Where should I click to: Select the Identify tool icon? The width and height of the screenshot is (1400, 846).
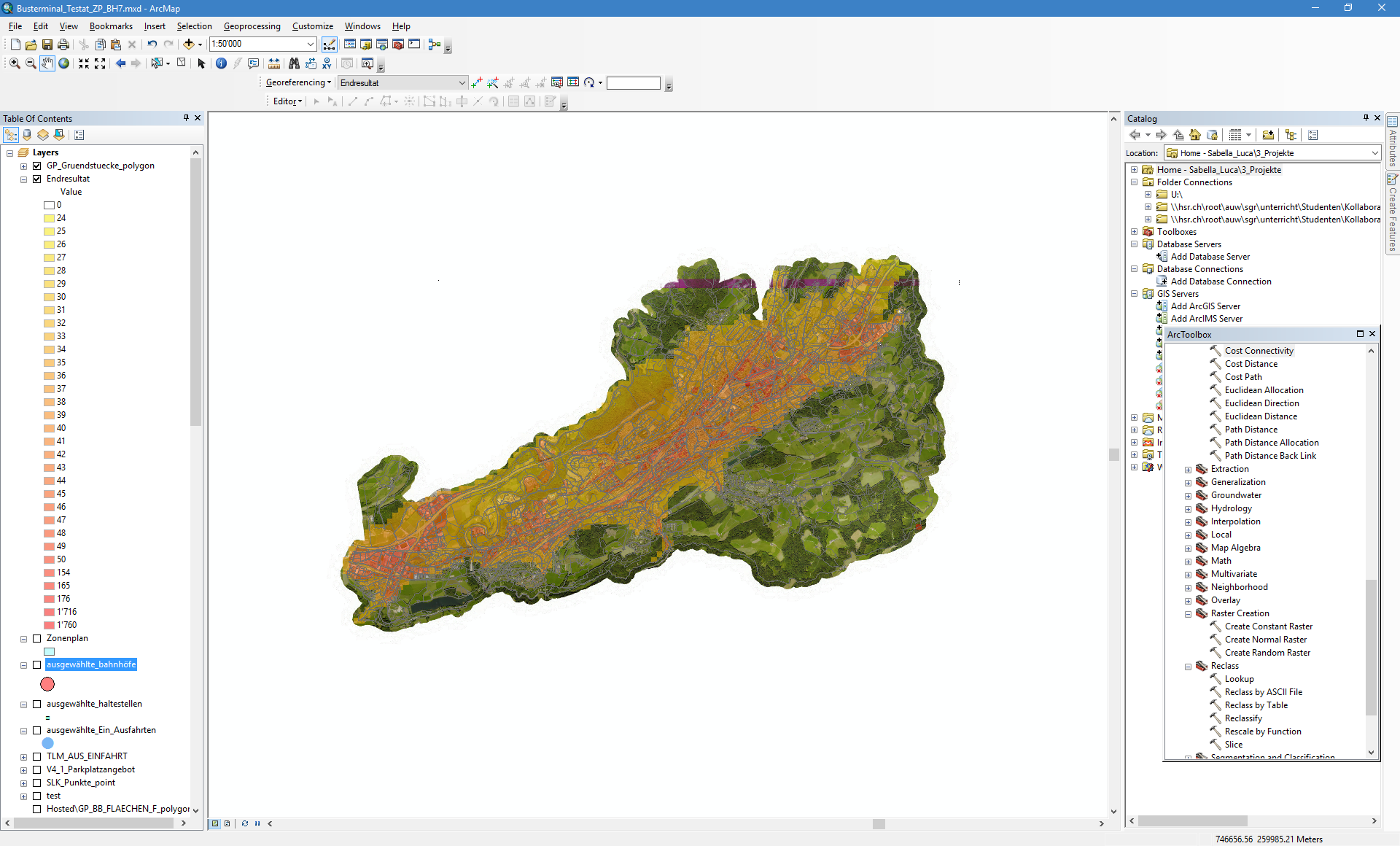click(x=221, y=63)
